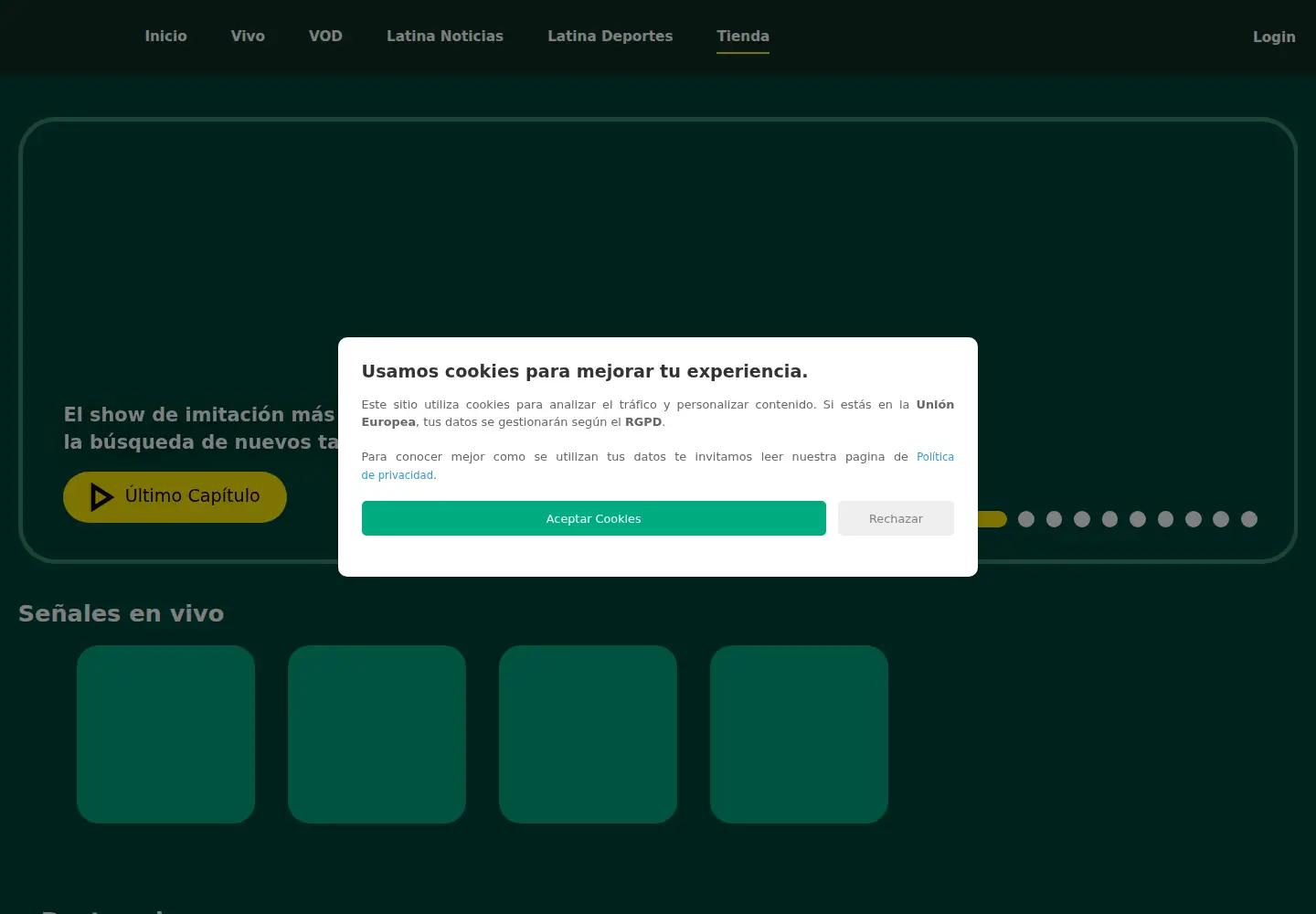Viewport: 1316px width, 914px height.
Task: Open the second live signal card
Action: [x=377, y=734]
